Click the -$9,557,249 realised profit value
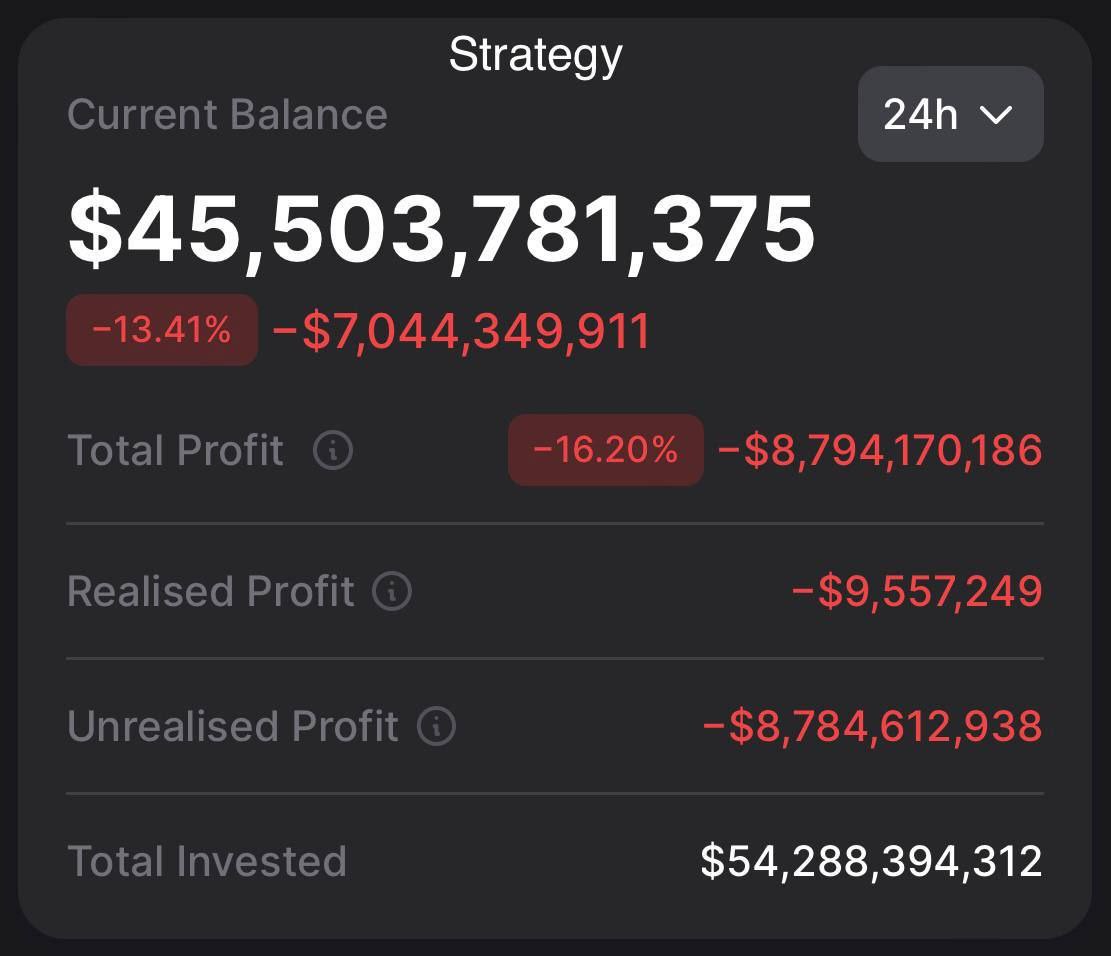The height and width of the screenshot is (956, 1111). pyautogui.click(x=917, y=591)
